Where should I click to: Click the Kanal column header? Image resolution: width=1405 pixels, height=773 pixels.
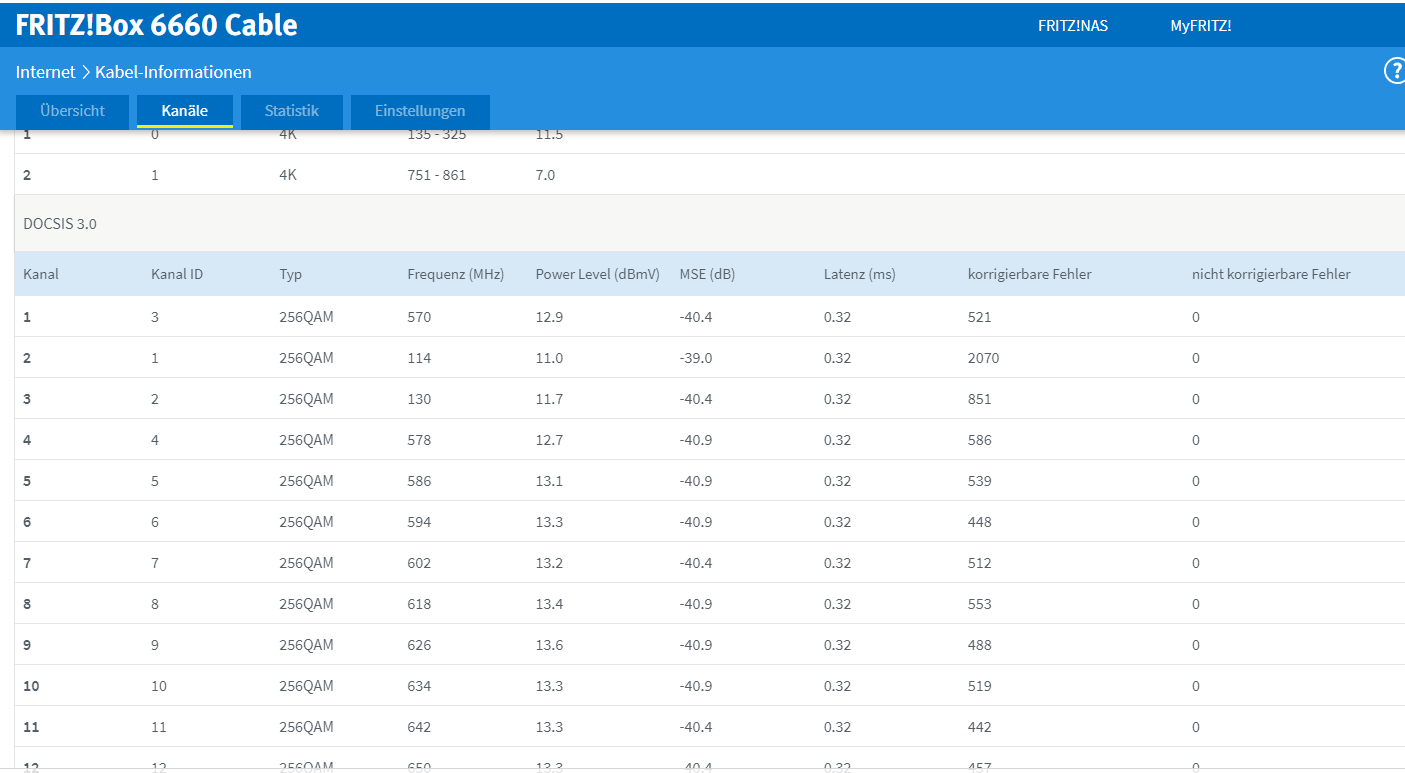click(x=41, y=274)
